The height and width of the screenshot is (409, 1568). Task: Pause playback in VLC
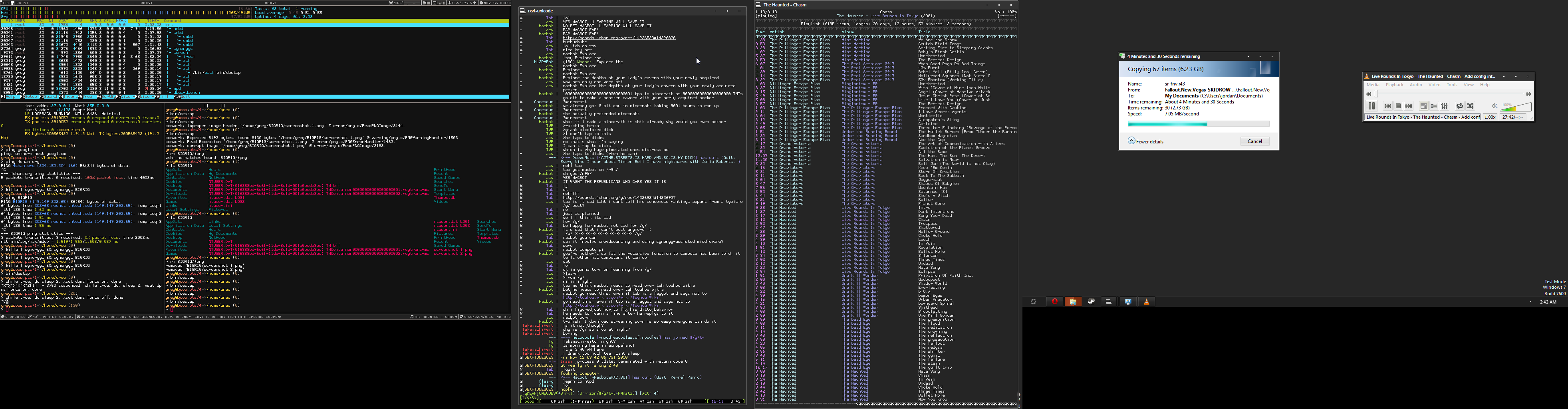pyautogui.click(x=1372, y=106)
